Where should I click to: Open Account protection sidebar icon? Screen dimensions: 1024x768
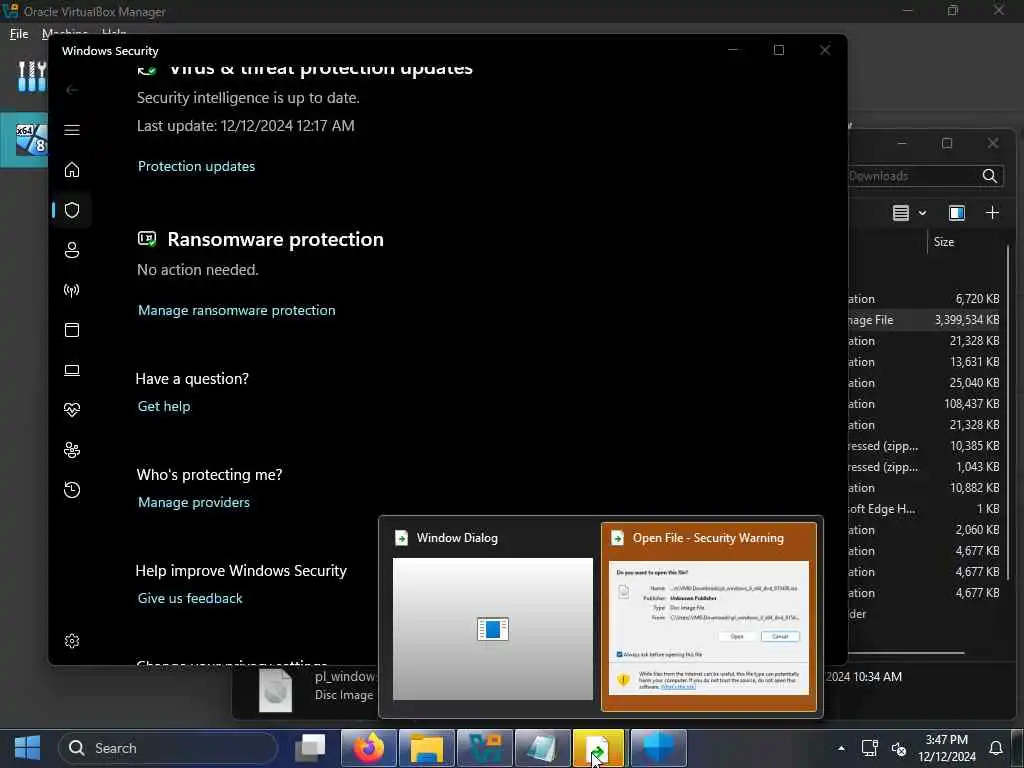[72, 249]
